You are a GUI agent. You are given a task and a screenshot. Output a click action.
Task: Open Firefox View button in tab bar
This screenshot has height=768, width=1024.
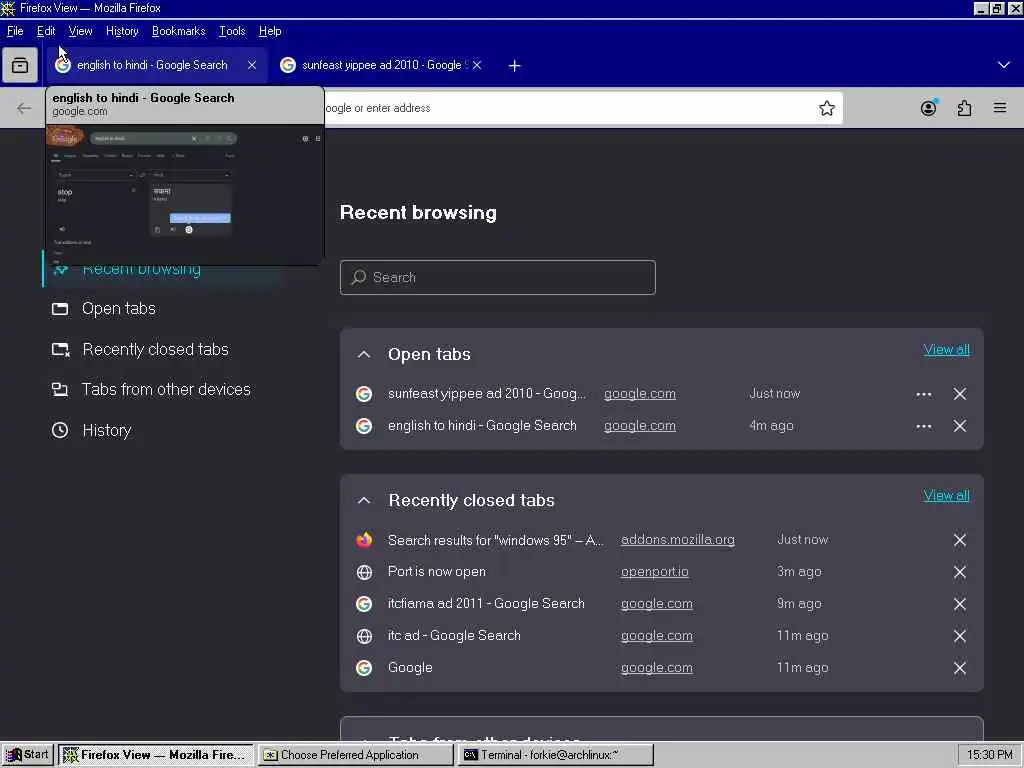20,65
